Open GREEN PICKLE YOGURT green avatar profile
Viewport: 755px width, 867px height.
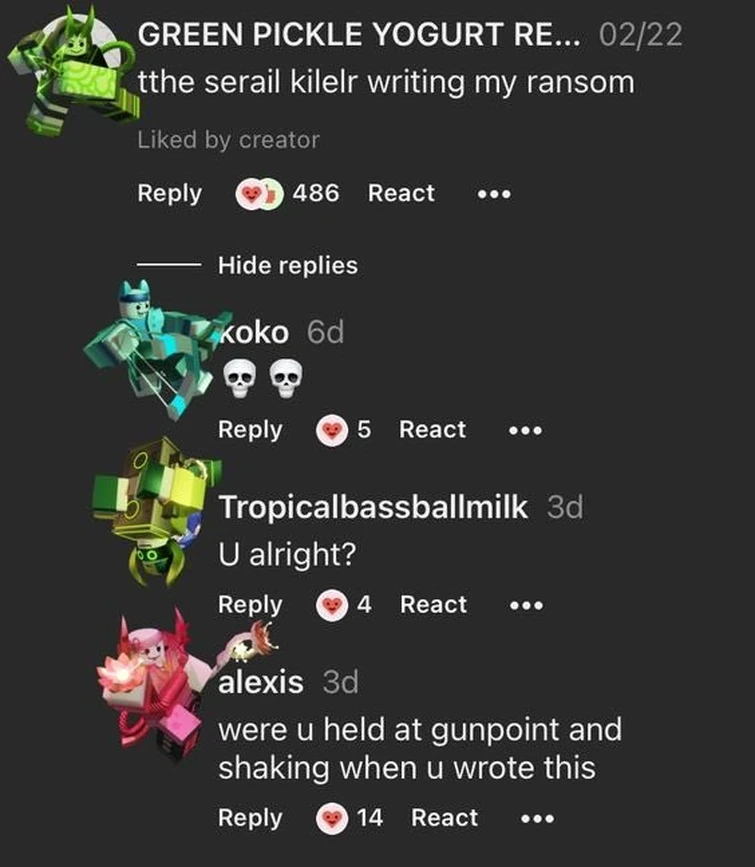(x=73, y=72)
